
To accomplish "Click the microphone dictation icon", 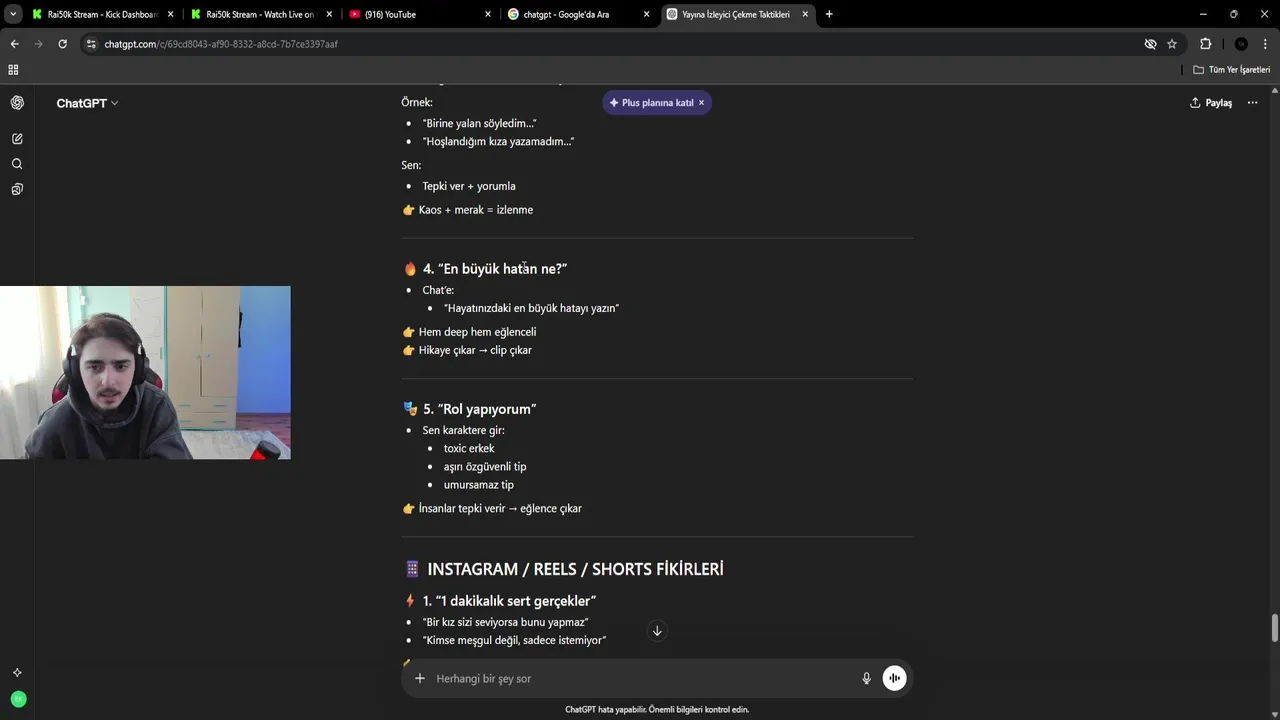I will click(867, 678).
